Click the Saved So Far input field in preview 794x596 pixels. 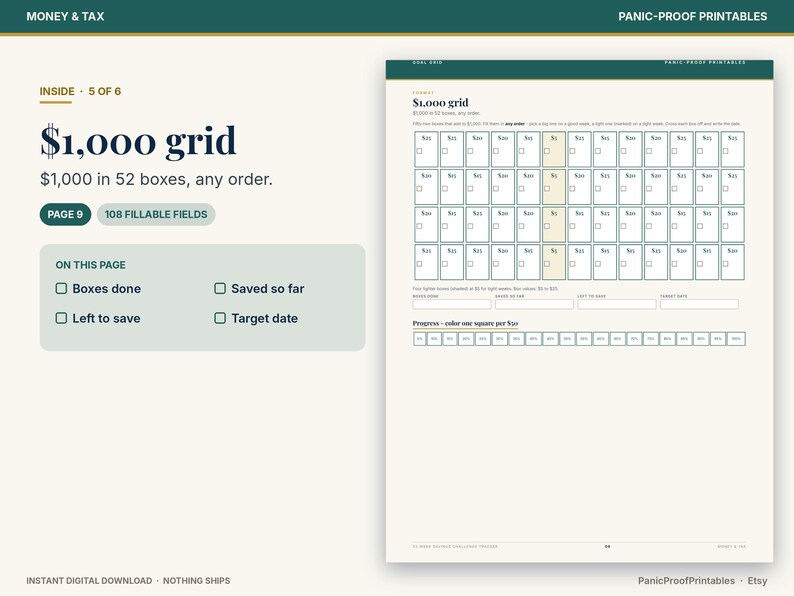534,304
